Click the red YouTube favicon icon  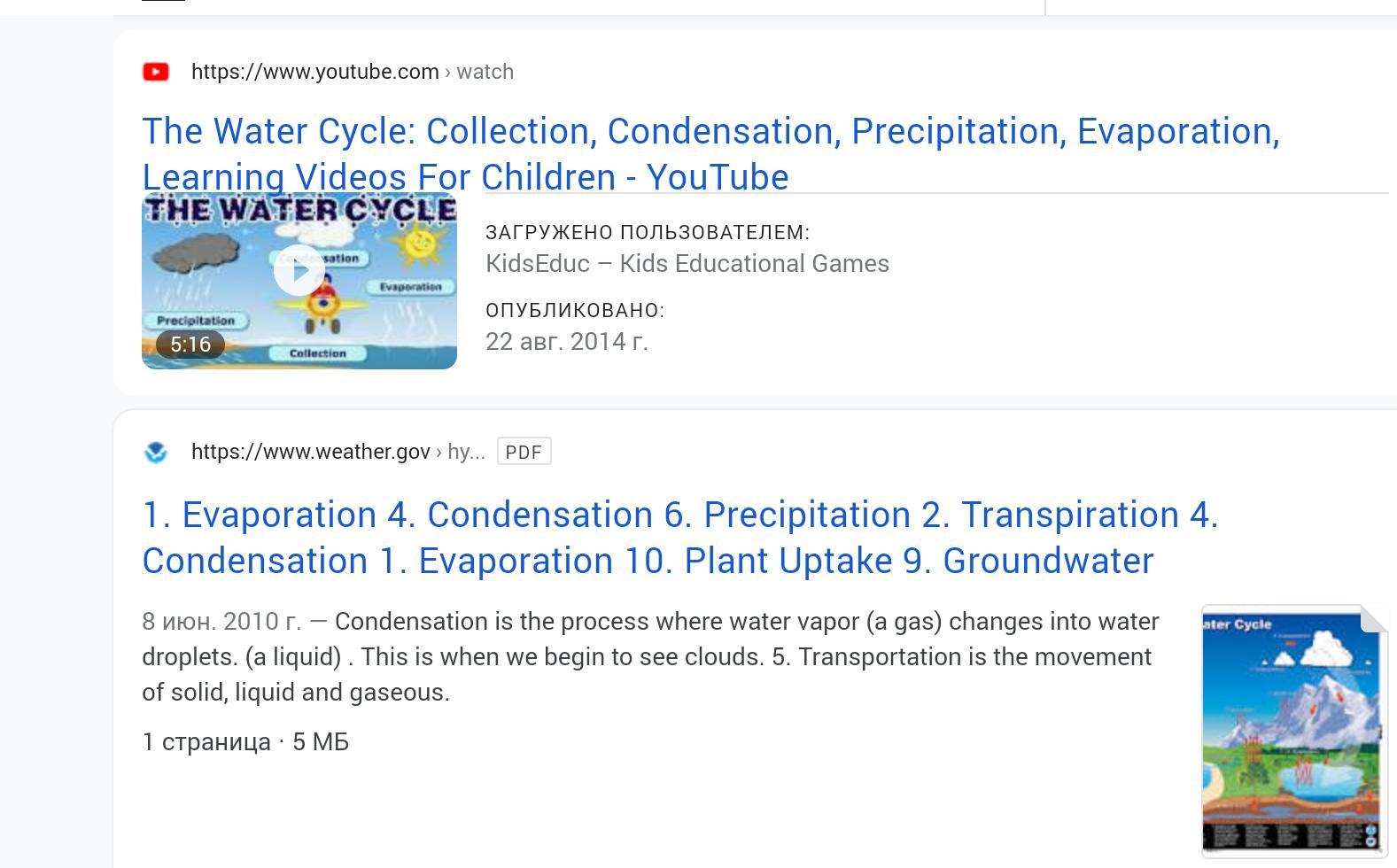tap(156, 72)
